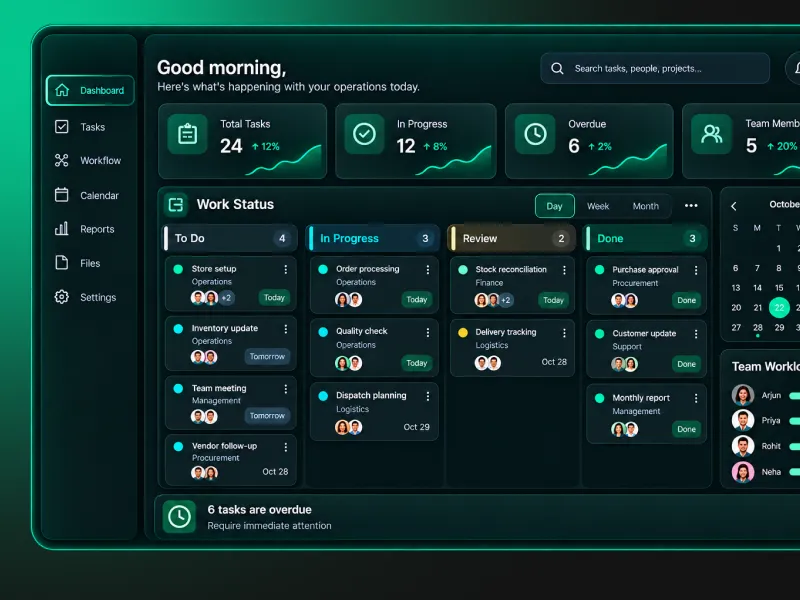Open the Dashboard sidebar item
The image size is (800, 600).
coord(90,90)
